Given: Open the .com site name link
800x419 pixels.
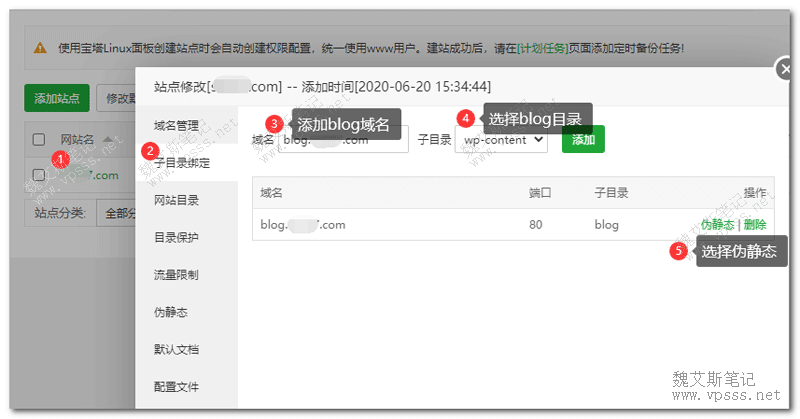Looking at the screenshot, I should click(92, 175).
